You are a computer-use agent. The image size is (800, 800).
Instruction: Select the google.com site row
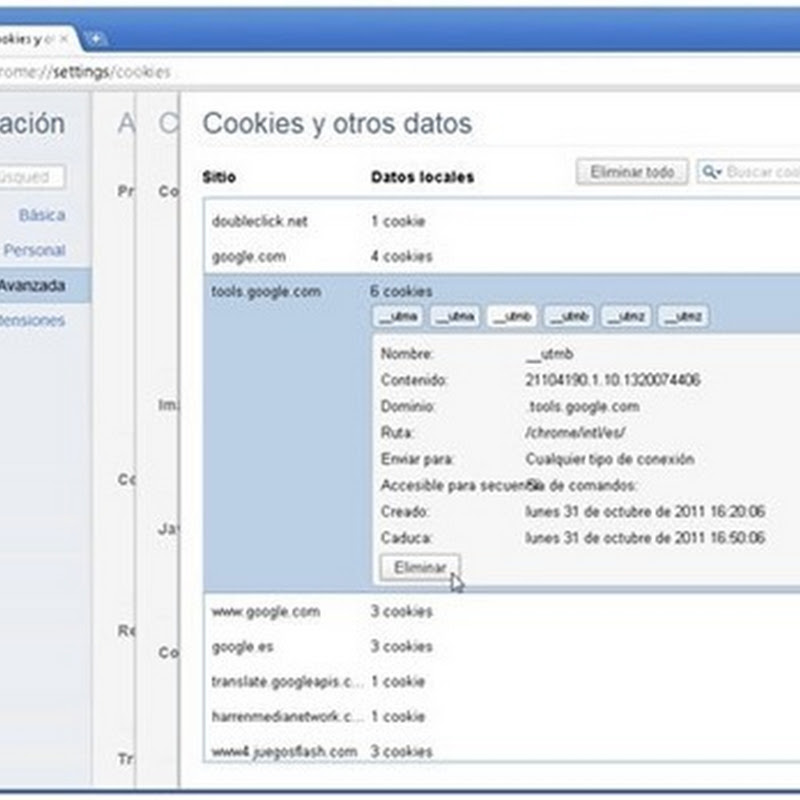coord(502,256)
